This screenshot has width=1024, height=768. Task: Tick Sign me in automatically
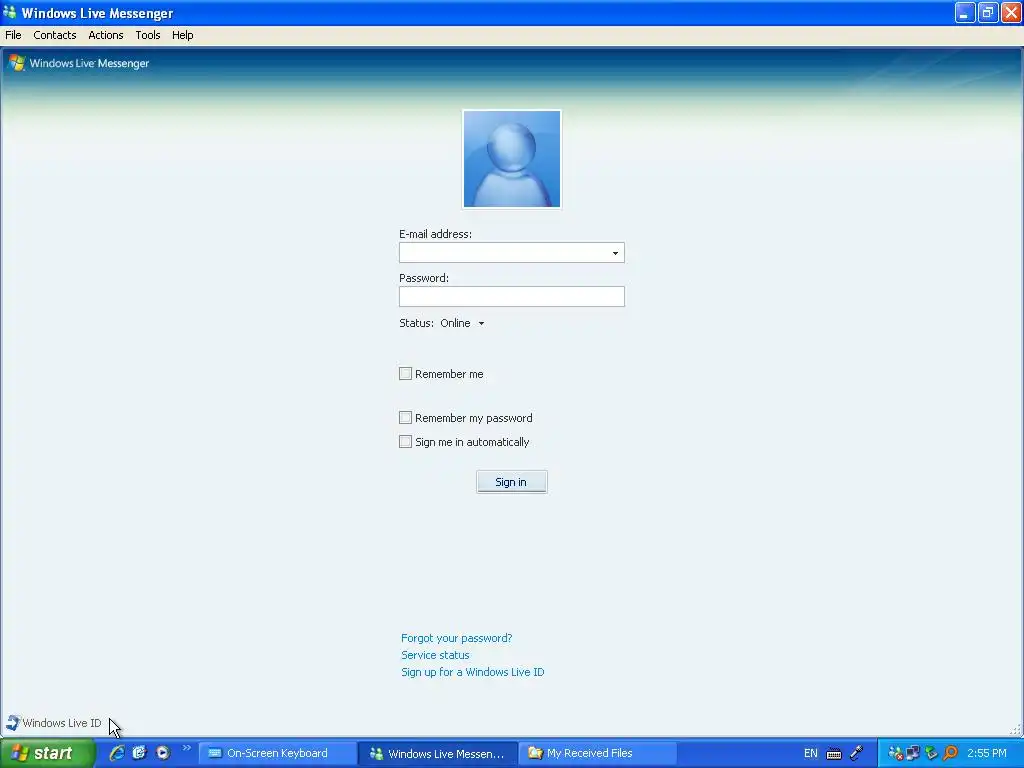coord(406,441)
